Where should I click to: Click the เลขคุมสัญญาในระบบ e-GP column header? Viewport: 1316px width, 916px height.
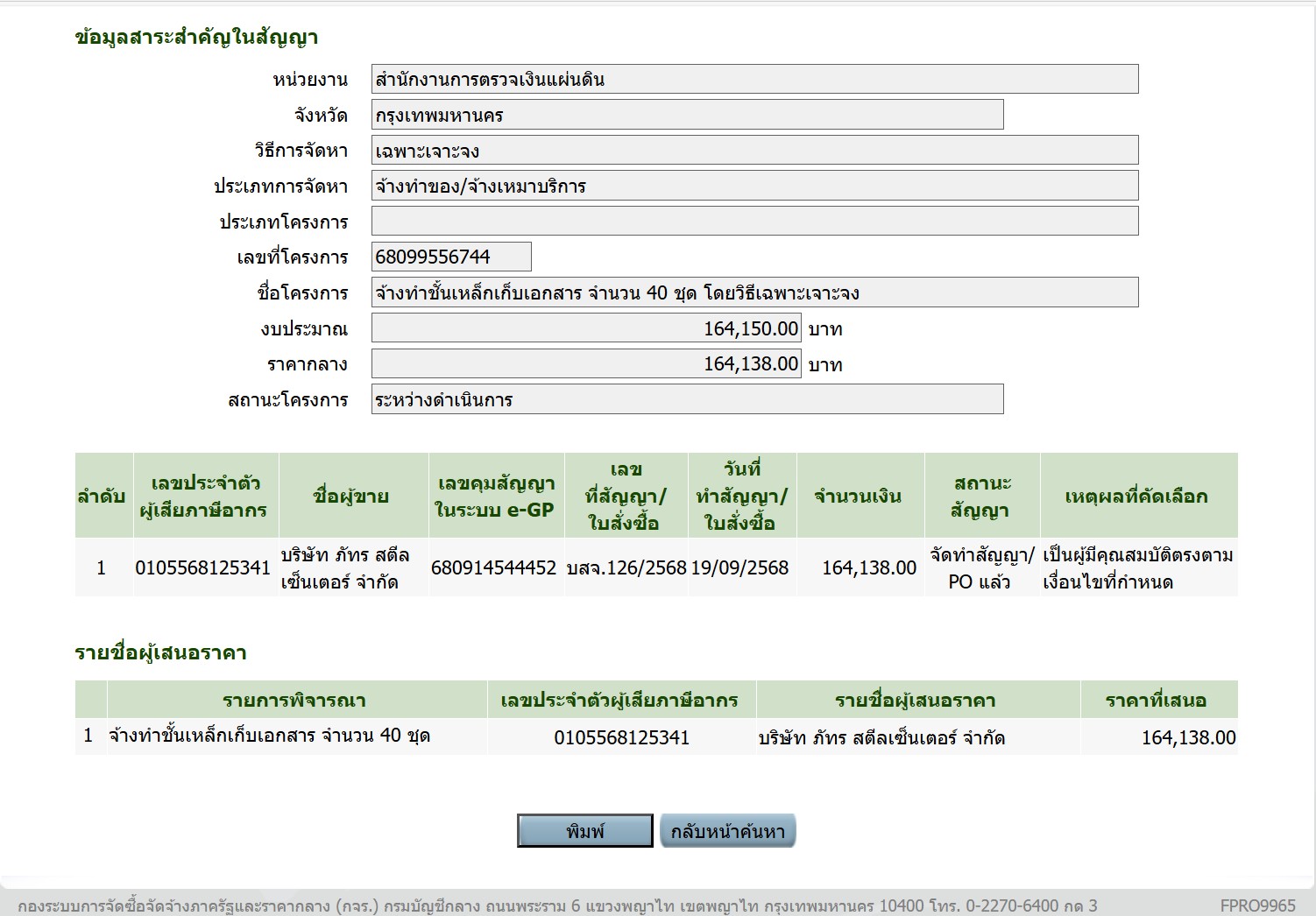[x=496, y=496]
